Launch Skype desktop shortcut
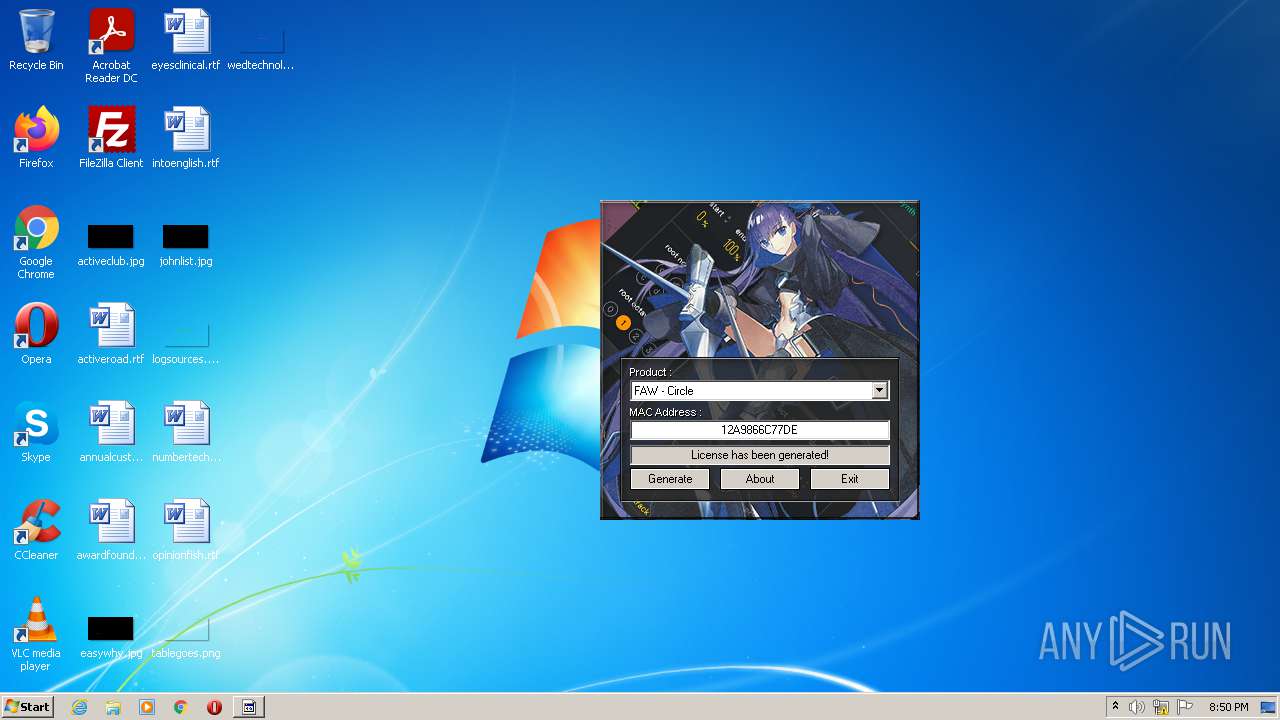 click(36, 432)
